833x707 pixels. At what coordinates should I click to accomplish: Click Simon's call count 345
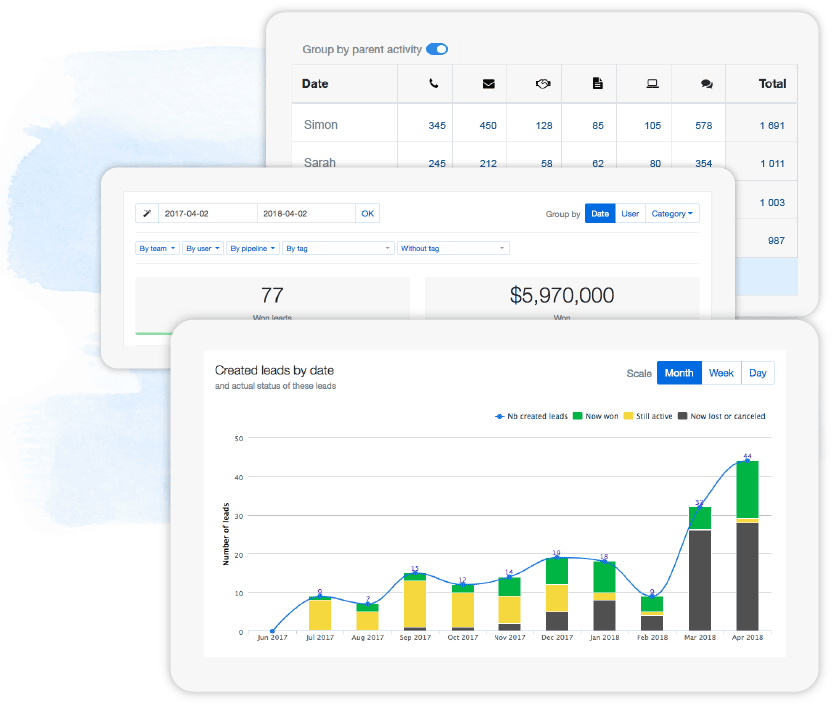click(437, 125)
